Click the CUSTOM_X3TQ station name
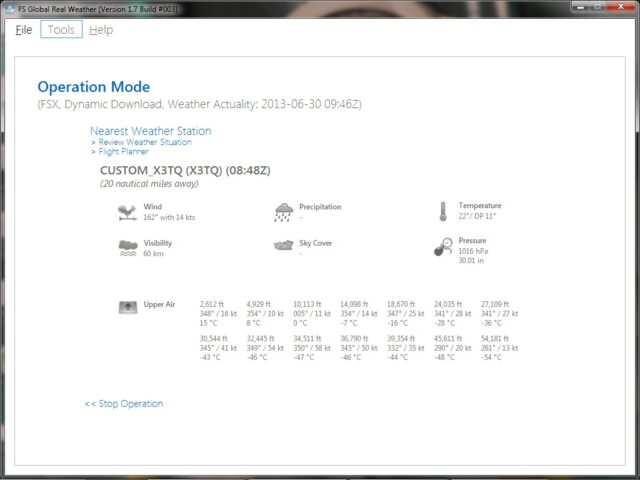 [185, 170]
